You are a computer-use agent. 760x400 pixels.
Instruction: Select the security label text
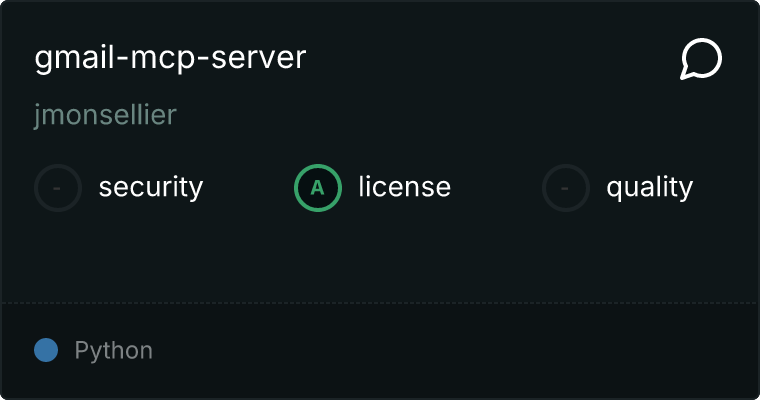(x=150, y=187)
